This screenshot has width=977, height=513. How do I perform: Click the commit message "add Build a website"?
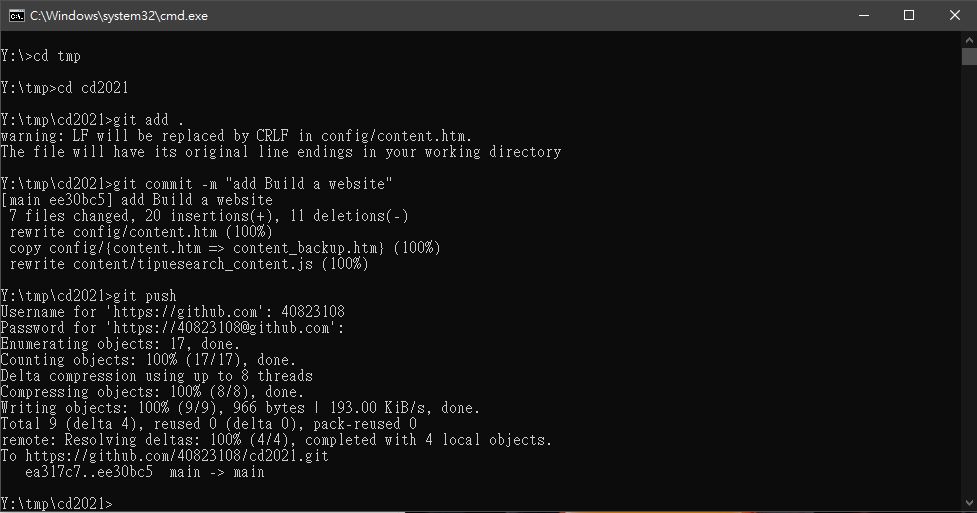308,184
